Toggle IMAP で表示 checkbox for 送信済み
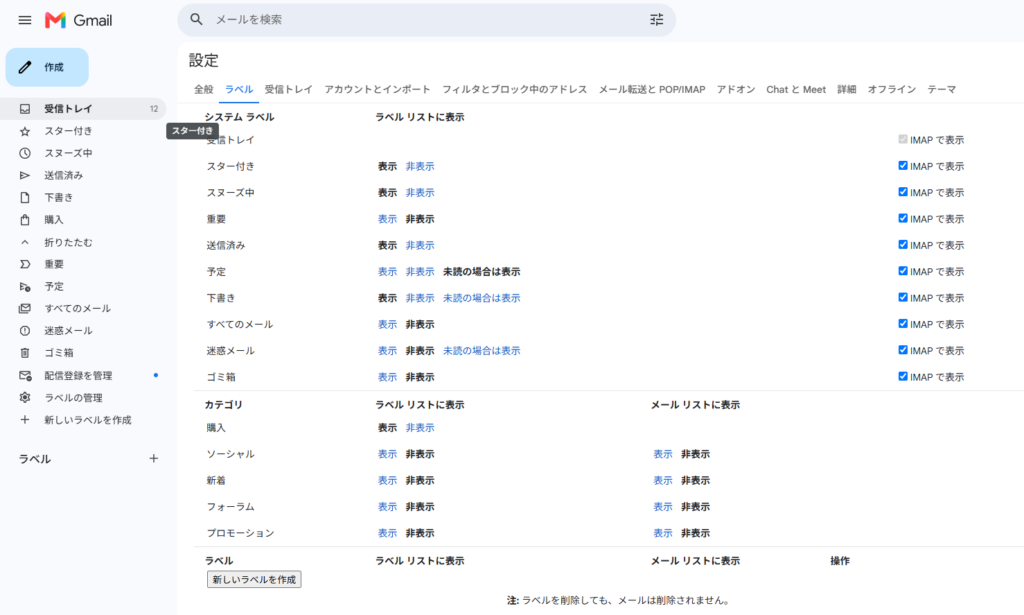Viewport: 1024px width, 615px height. point(903,245)
